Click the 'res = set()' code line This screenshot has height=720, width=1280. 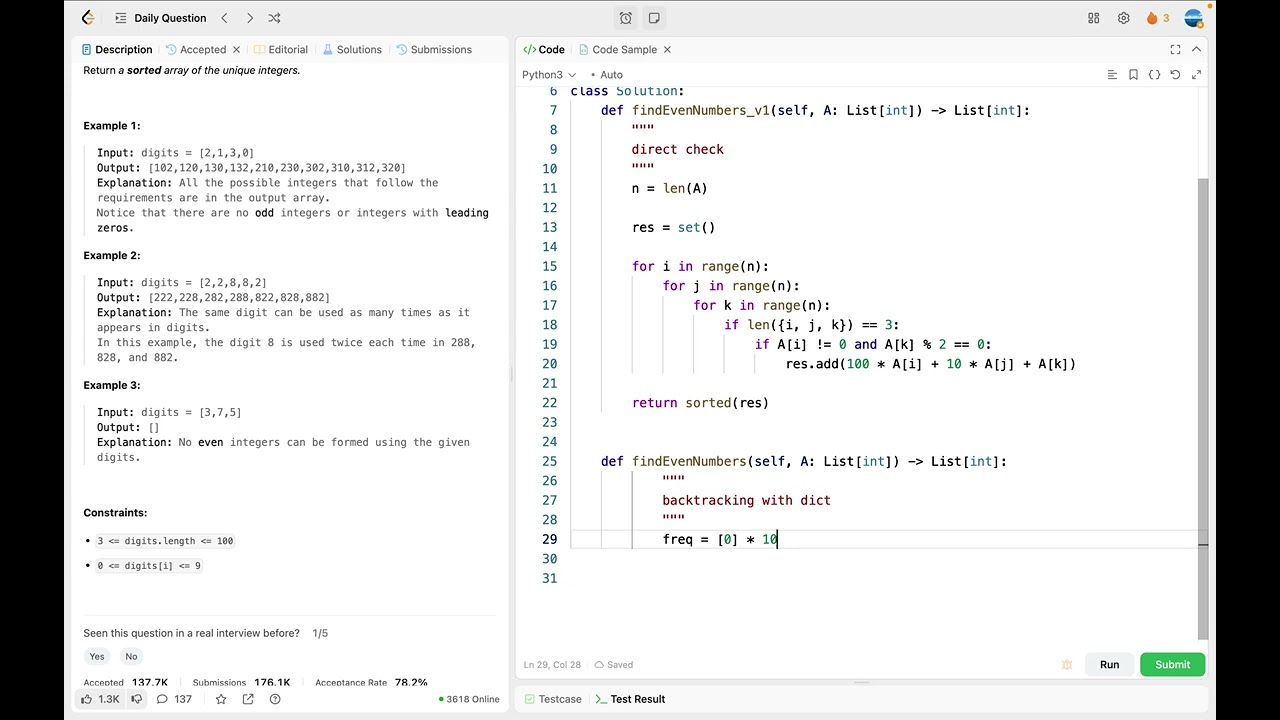click(673, 227)
